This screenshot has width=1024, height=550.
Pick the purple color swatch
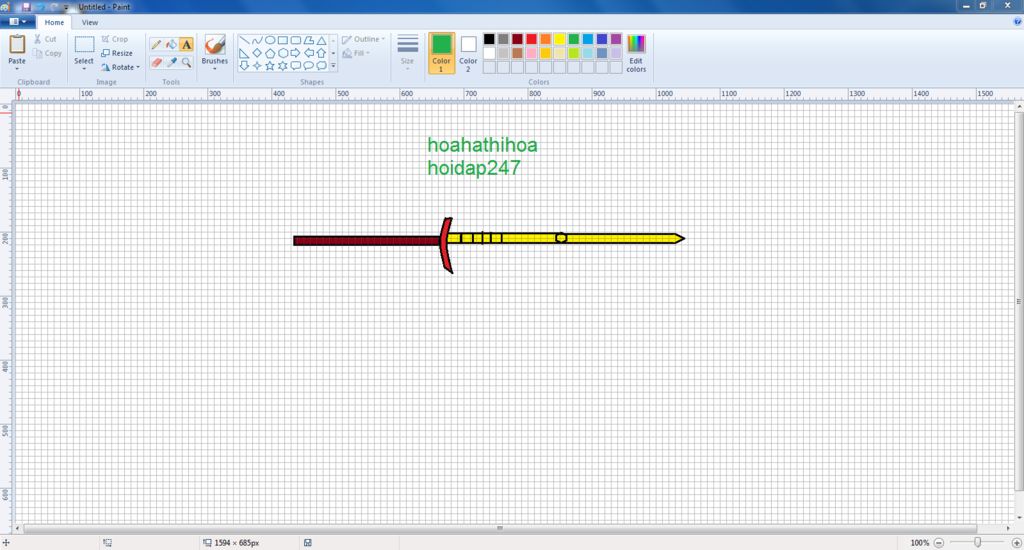click(616, 39)
